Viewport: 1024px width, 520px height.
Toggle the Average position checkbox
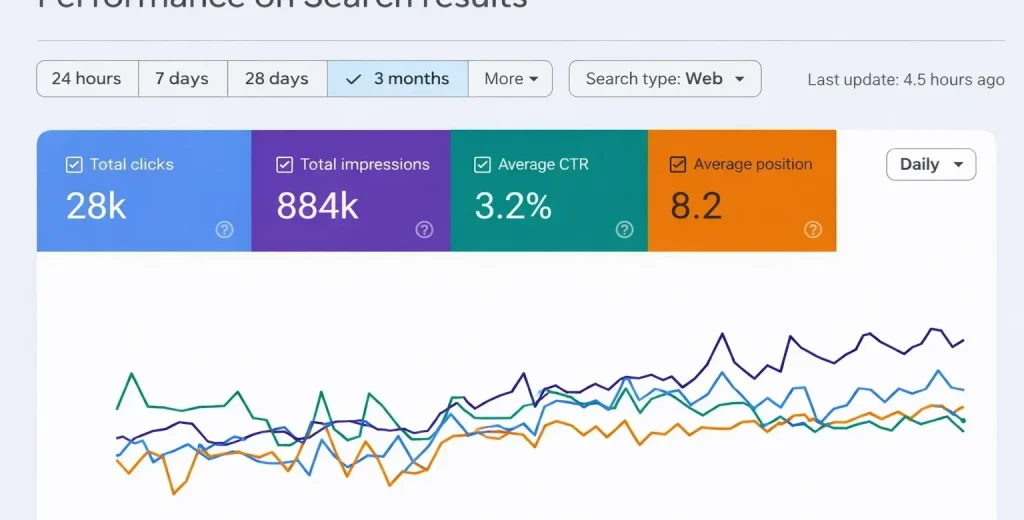(x=678, y=165)
